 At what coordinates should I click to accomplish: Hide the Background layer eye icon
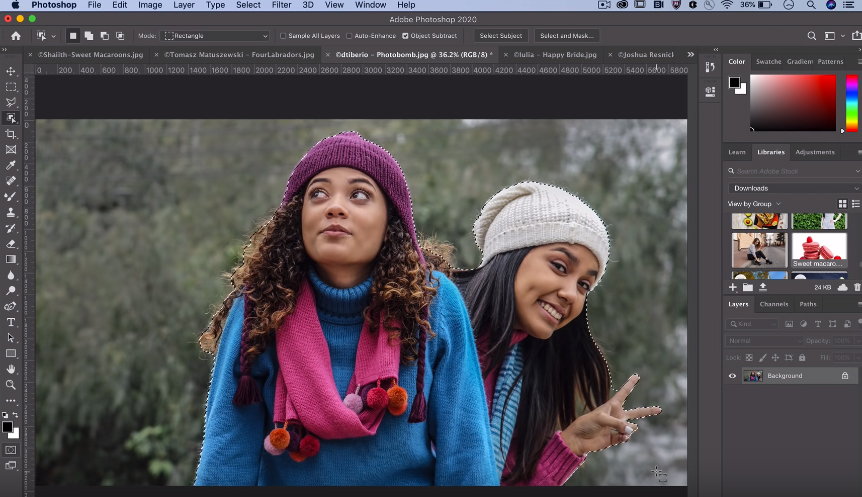coord(732,376)
